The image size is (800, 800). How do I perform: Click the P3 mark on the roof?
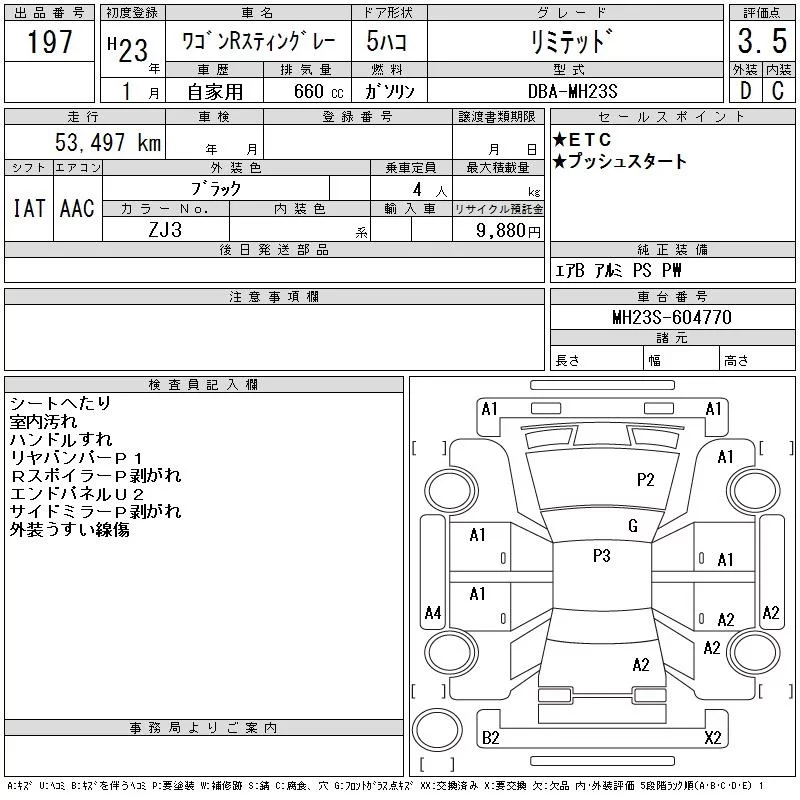point(602,556)
